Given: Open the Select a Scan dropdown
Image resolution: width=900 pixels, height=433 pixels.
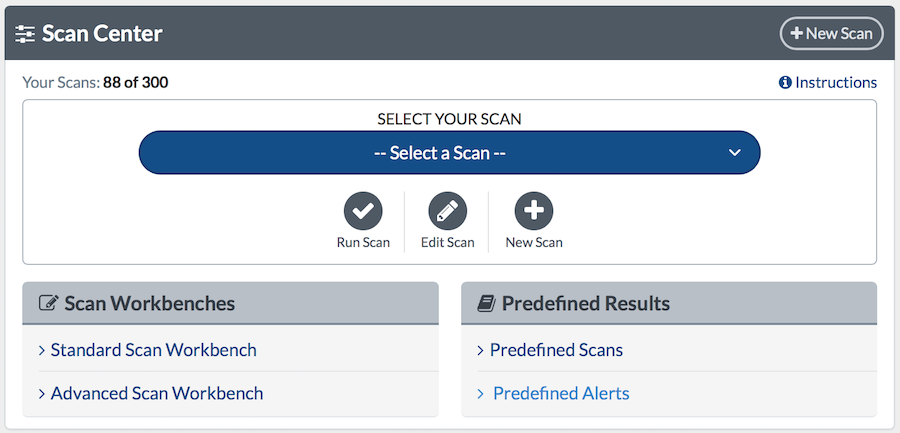Looking at the screenshot, I should (x=449, y=153).
